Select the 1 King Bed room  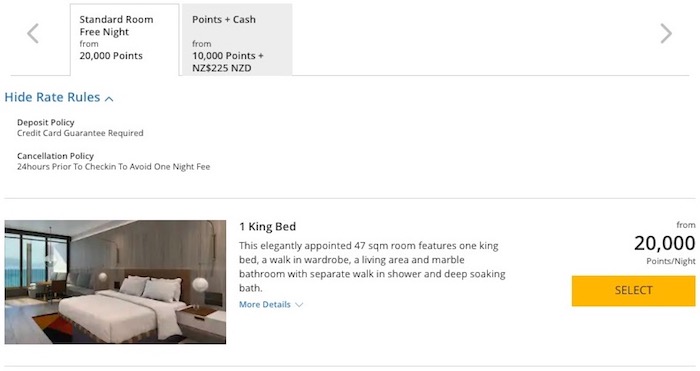(x=633, y=291)
